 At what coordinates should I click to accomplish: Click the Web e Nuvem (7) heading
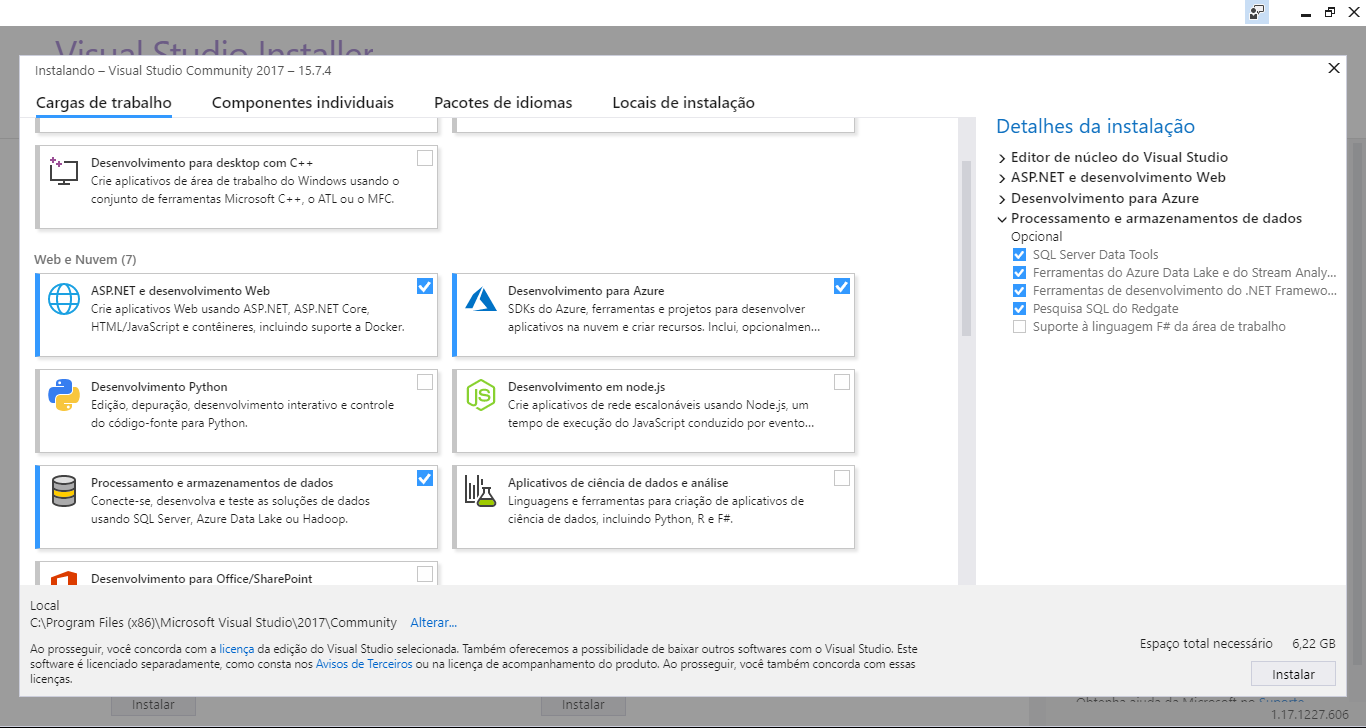click(85, 260)
